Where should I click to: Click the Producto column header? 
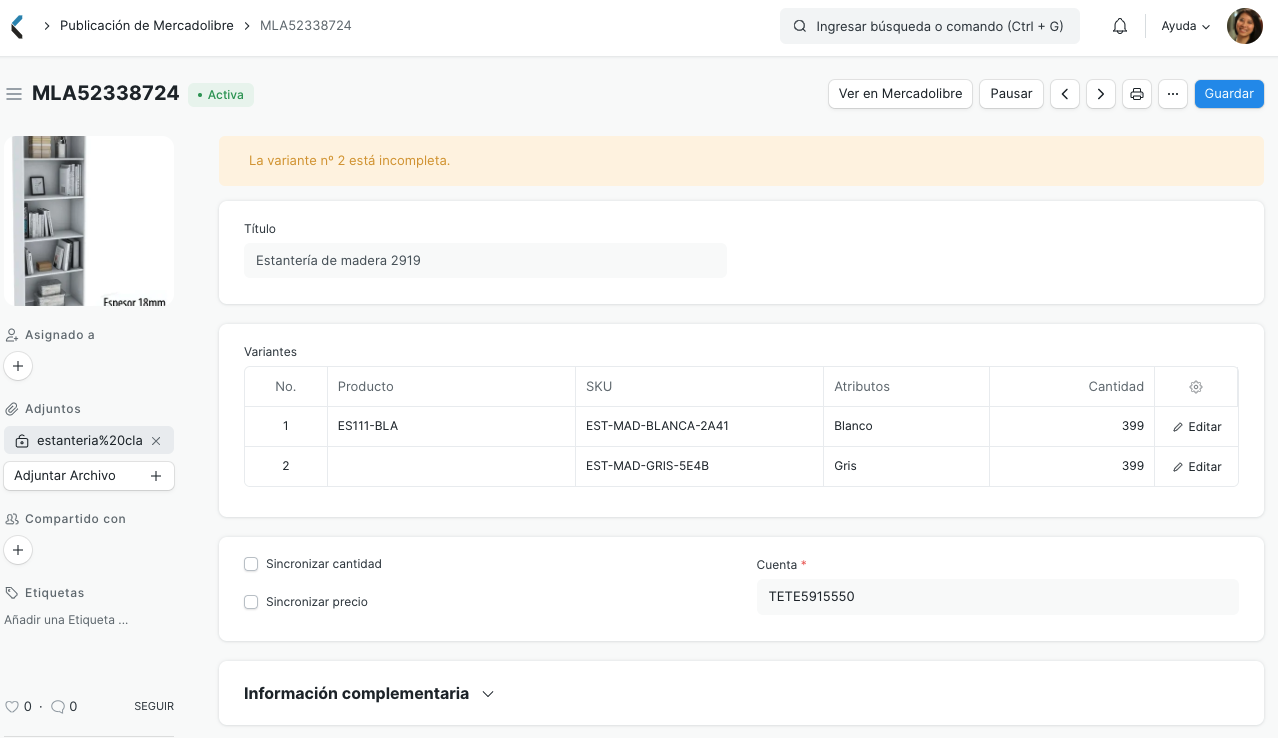coord(451,386)
